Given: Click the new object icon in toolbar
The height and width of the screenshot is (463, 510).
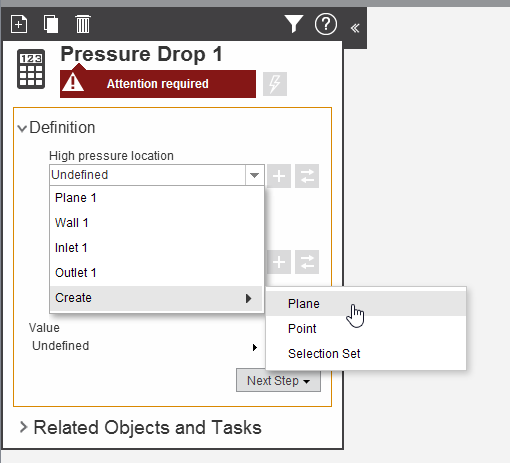Looking at the screenshot, I should (x=19, y=24).
